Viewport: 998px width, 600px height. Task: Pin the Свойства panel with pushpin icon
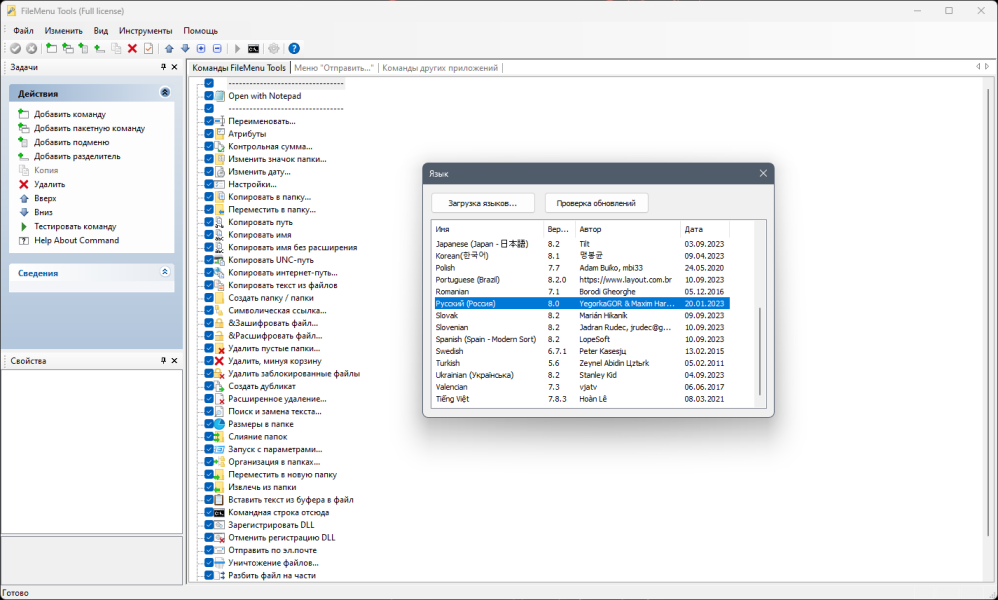pyautogui.click(x=164, y=360)
